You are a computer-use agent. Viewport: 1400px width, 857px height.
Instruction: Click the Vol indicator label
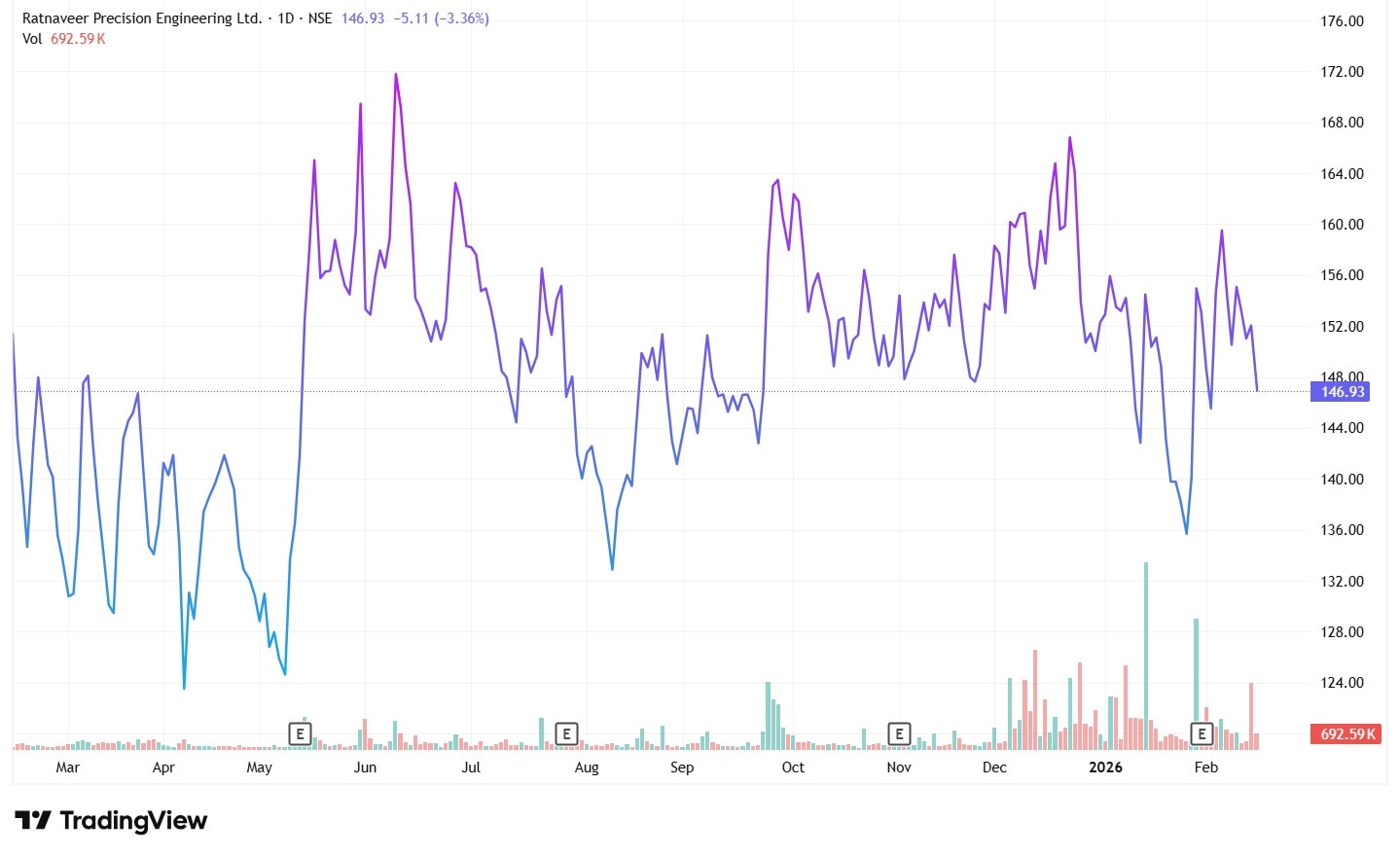pos(32,39)
